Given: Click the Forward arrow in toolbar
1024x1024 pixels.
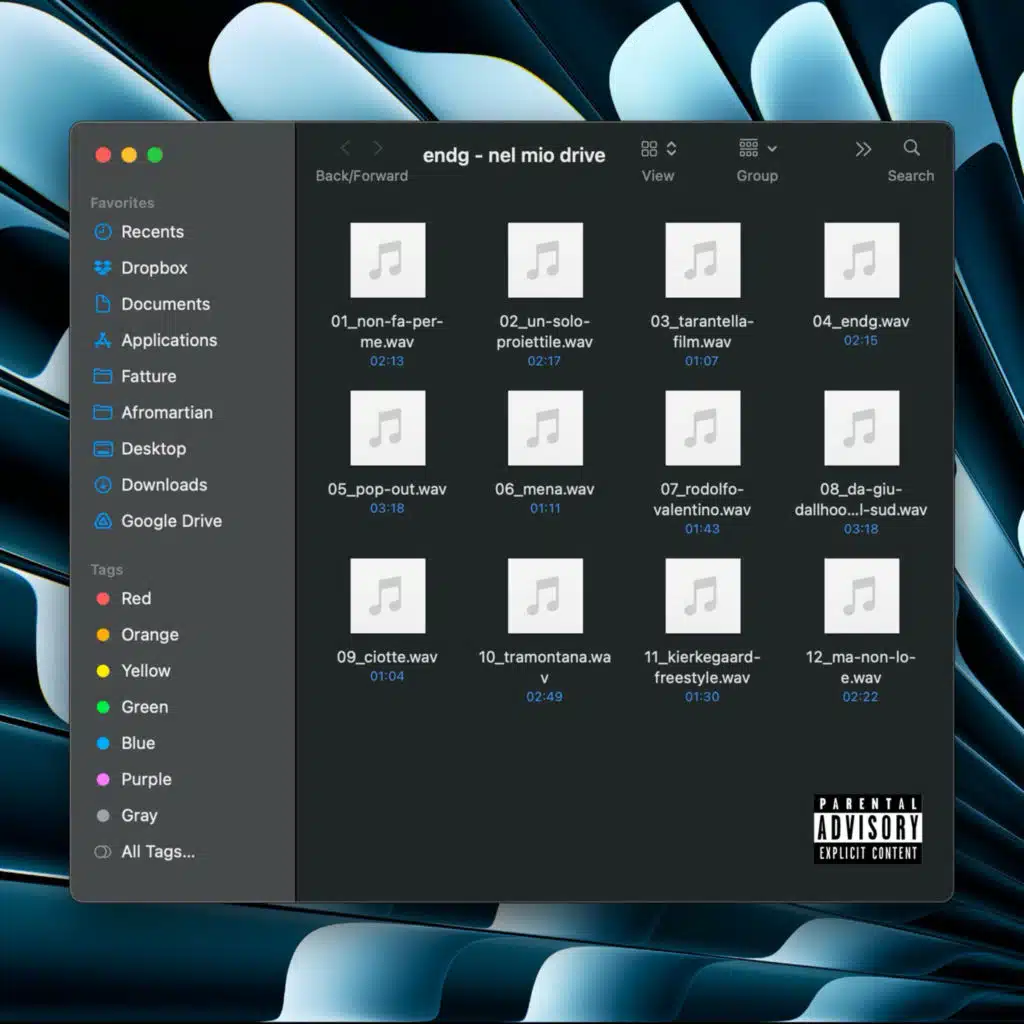Looking at the screenshot, I should pyautogui.click(x=378, y=148).
